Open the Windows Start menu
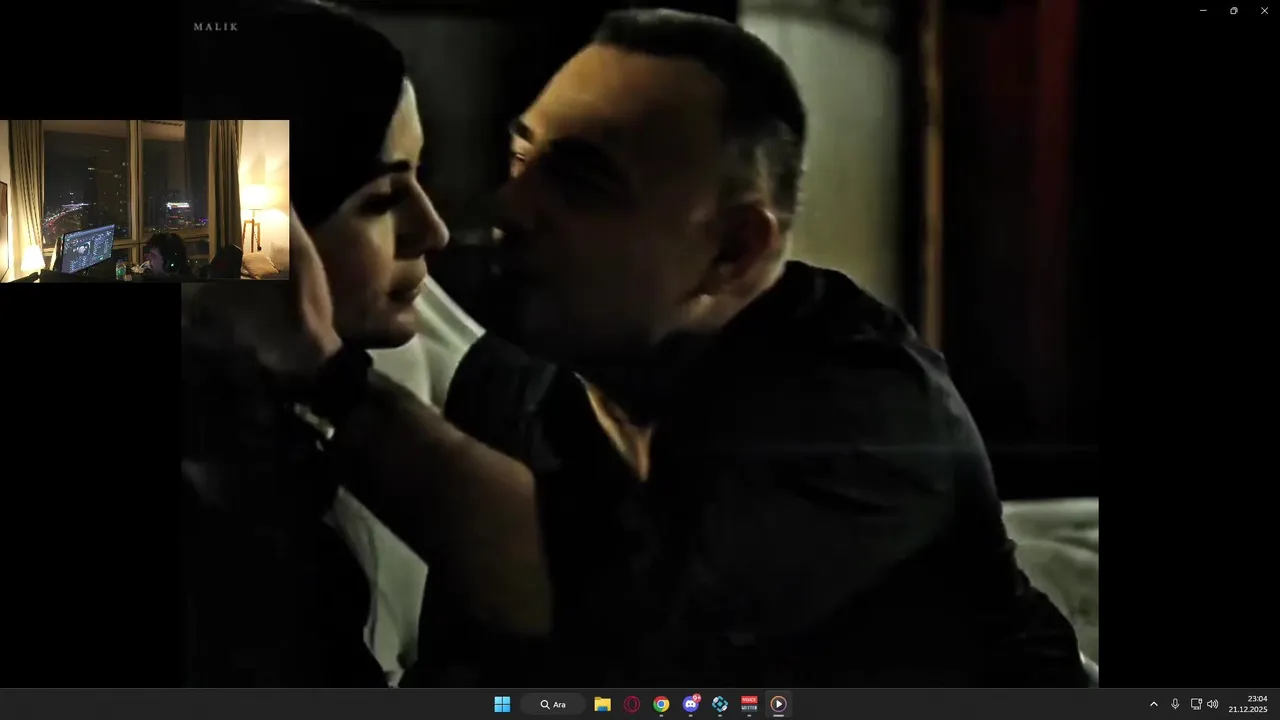 [502, 704]
